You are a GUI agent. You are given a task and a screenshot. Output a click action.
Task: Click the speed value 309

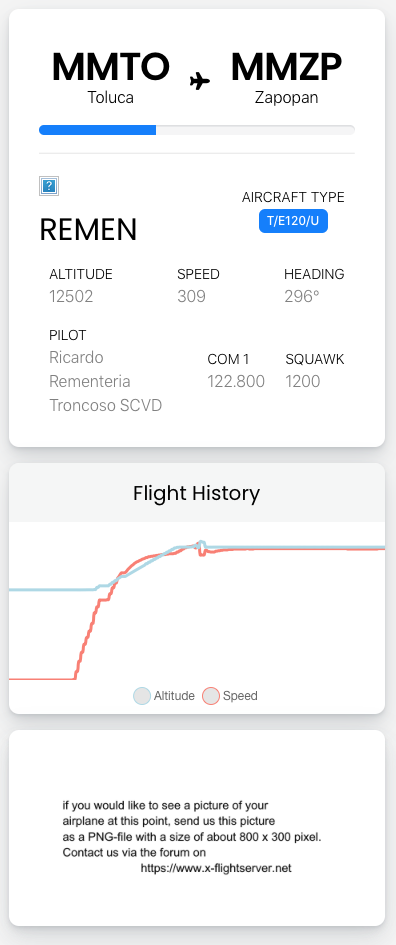pos(191,297)
